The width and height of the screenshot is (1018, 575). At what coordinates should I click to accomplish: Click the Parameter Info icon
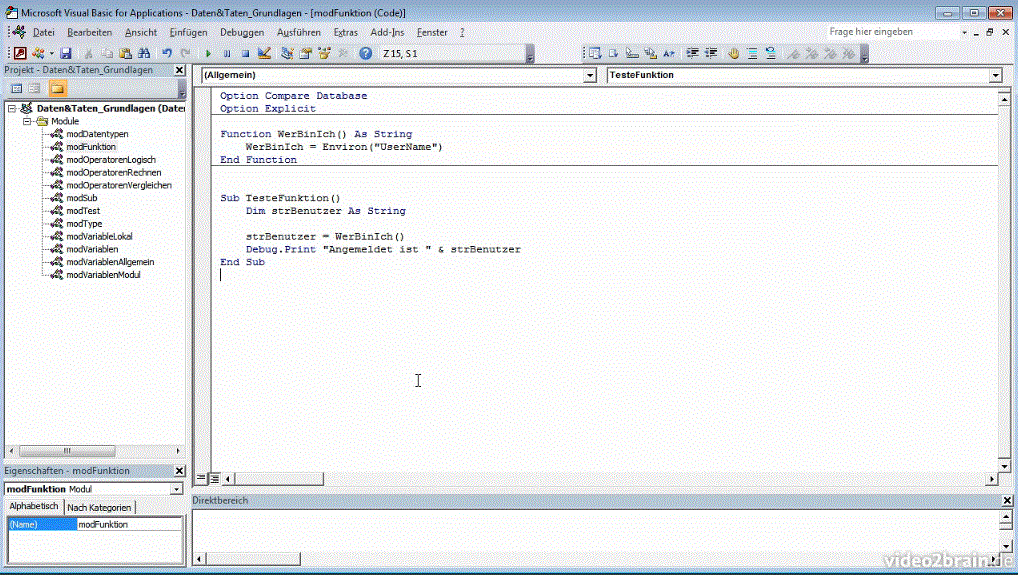pyautogui.click(x=650, y=53)
